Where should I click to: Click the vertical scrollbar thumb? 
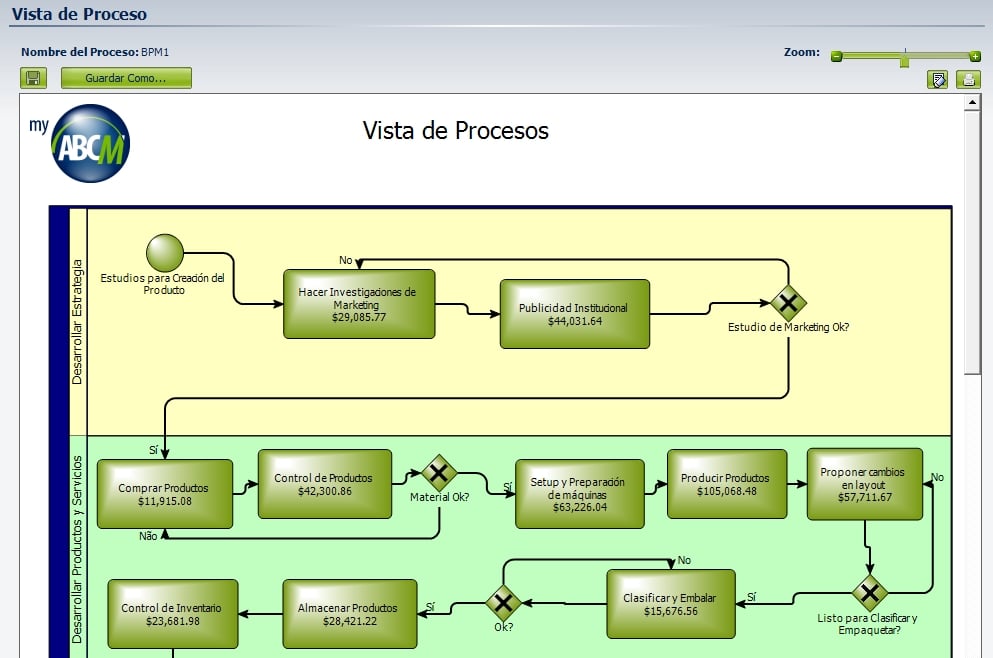pyautogui.click(x=972, y=242)
